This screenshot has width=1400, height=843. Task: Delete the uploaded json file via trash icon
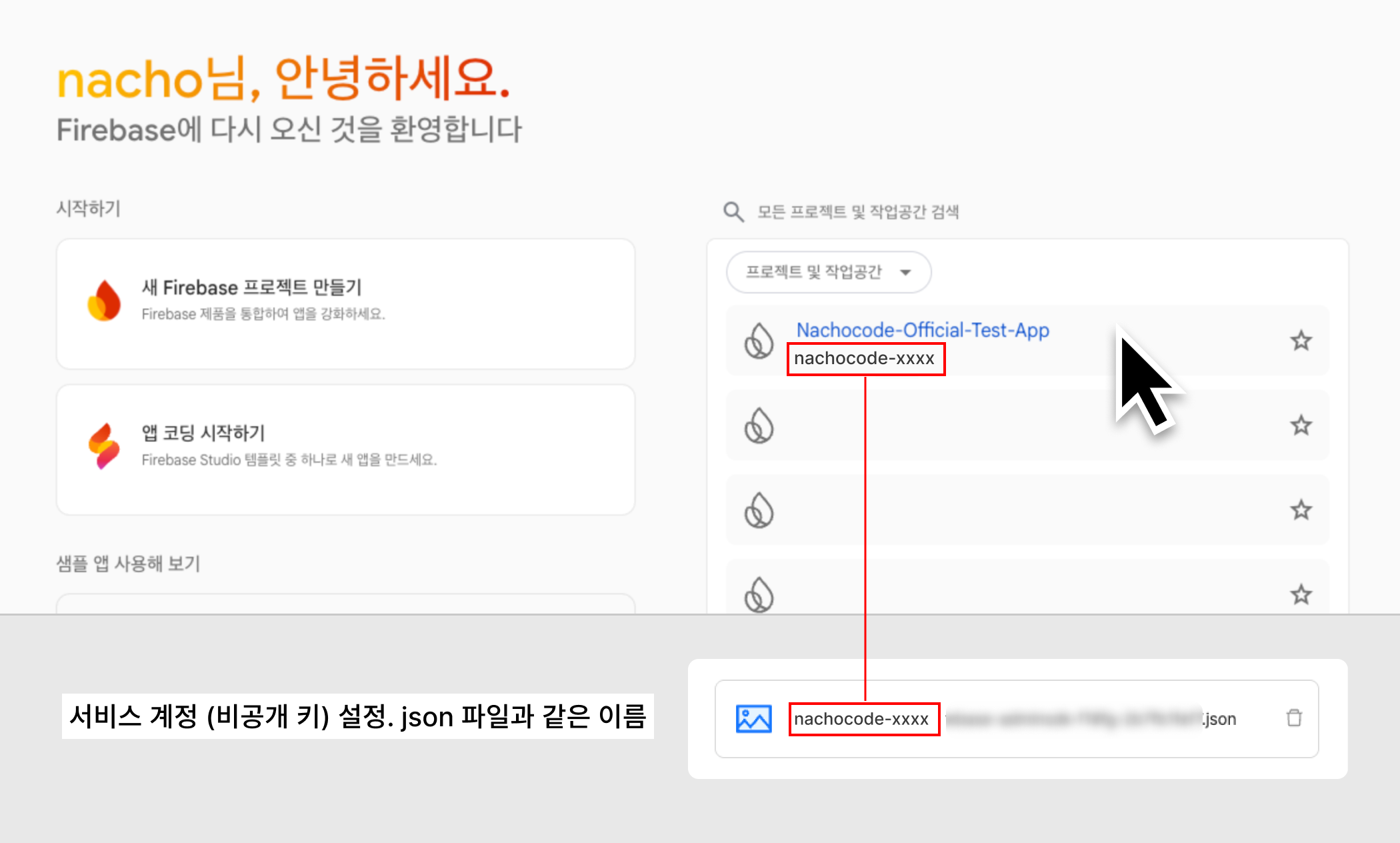1294,718
